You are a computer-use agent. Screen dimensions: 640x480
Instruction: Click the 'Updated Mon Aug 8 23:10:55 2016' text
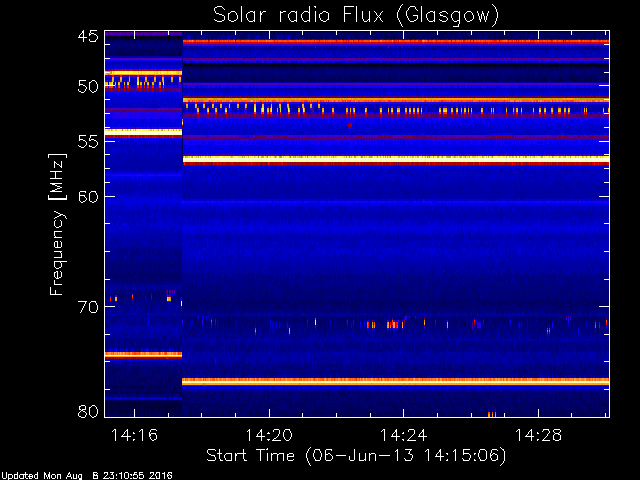(87, 476)
